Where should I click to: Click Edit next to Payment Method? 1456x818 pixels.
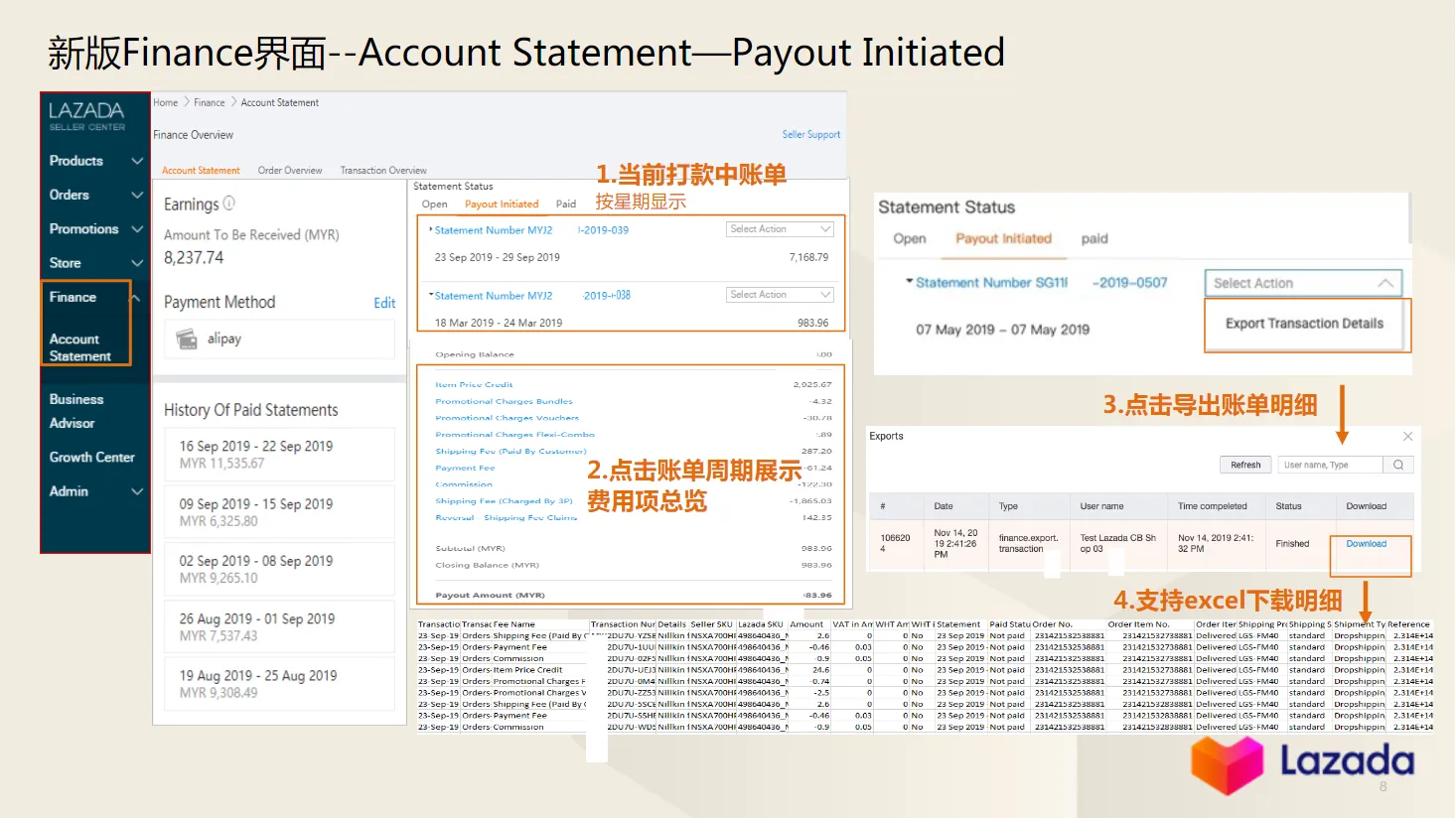pos(384,304)
